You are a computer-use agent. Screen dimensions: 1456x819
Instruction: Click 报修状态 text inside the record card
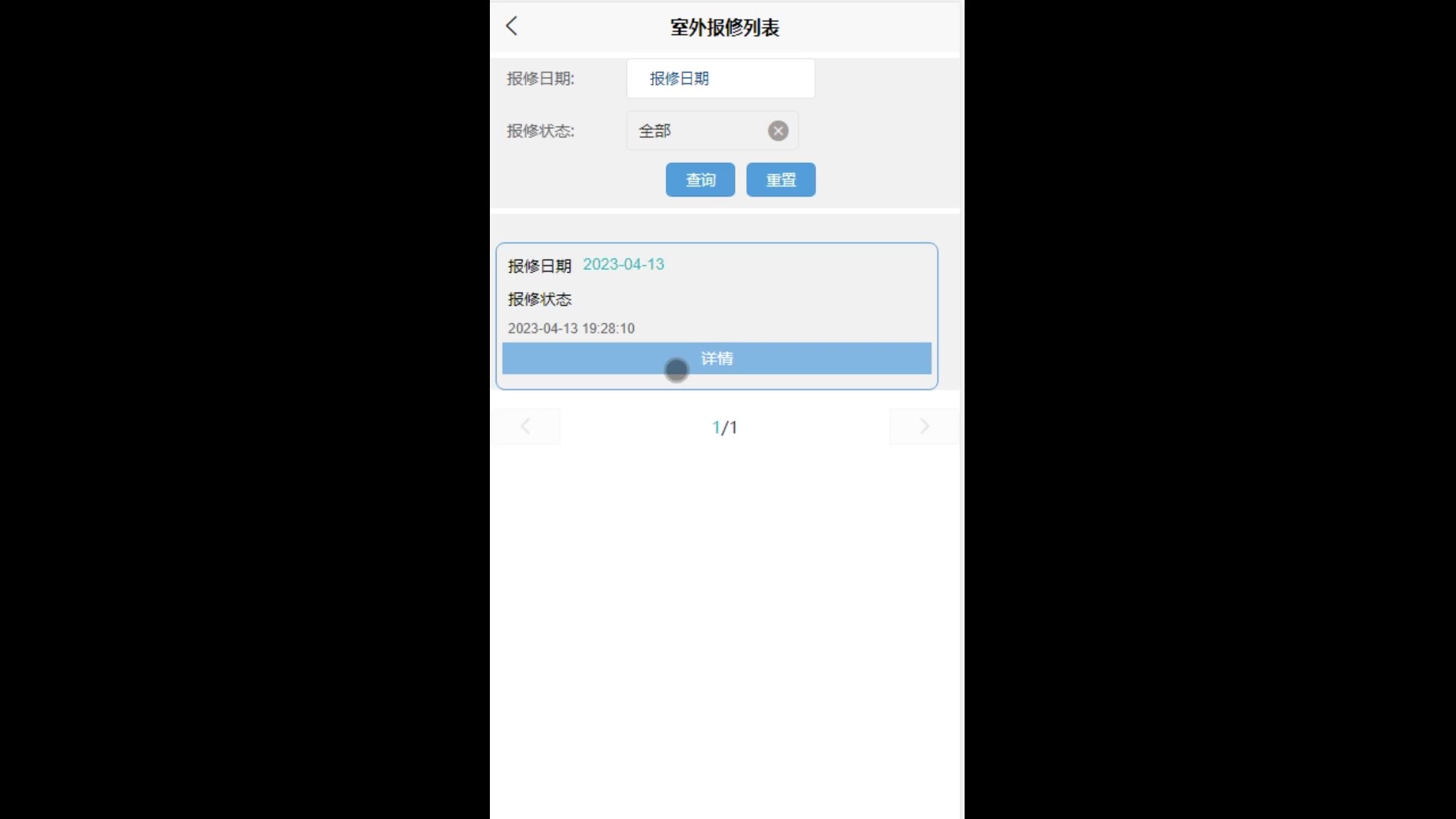click(540, 300)
